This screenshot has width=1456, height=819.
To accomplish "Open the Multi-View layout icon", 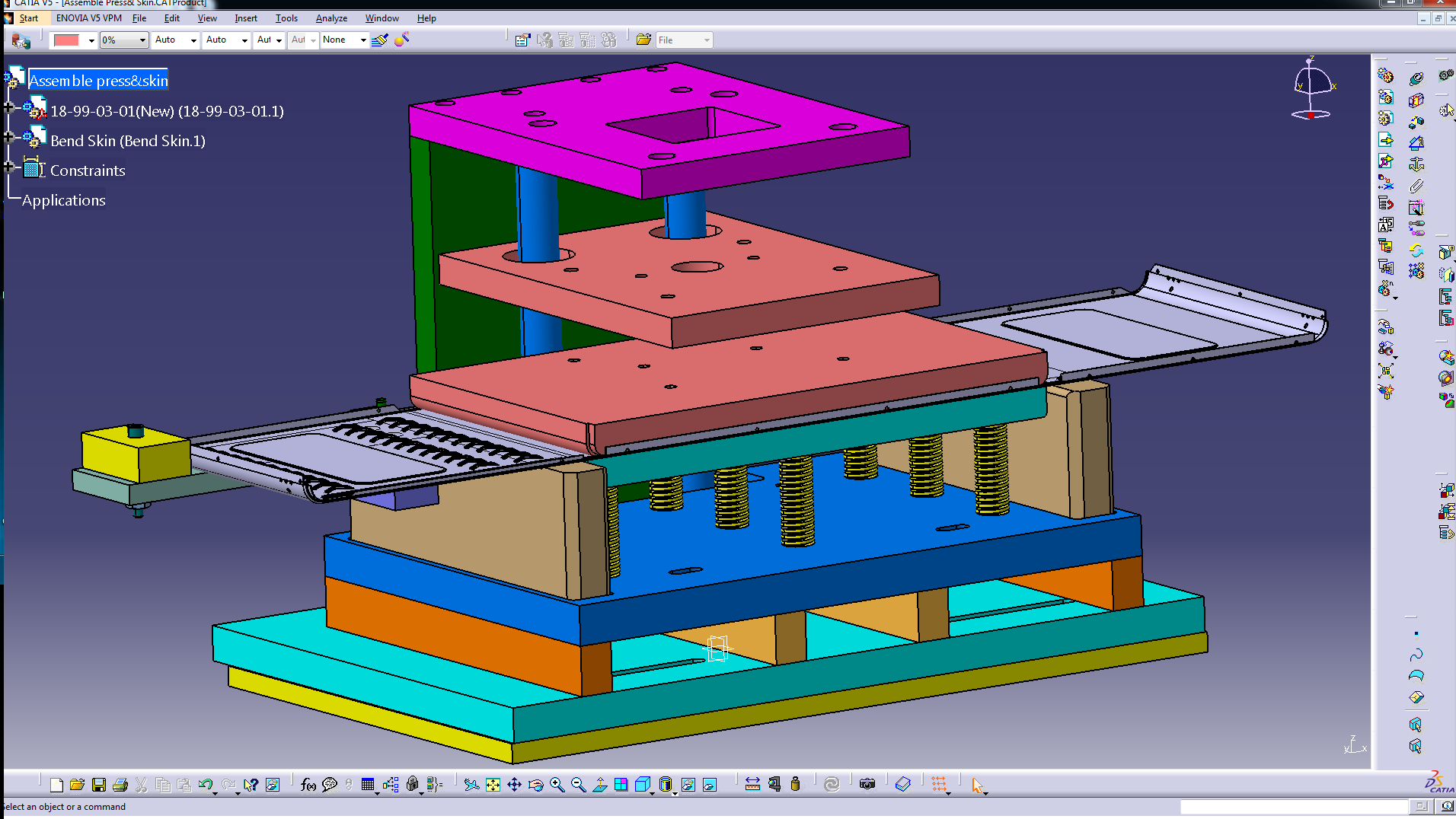I will (621, 785).
